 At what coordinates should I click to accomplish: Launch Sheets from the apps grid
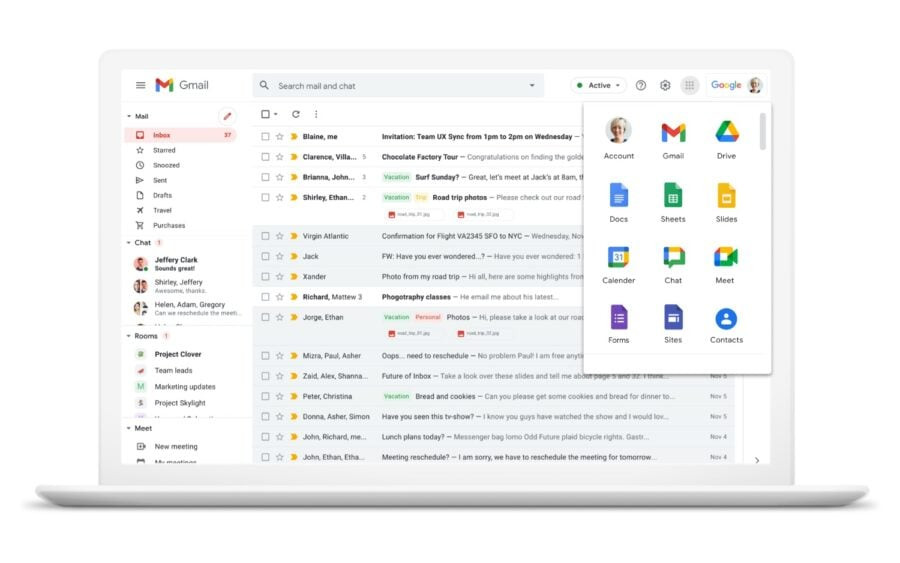click(673, 196)
